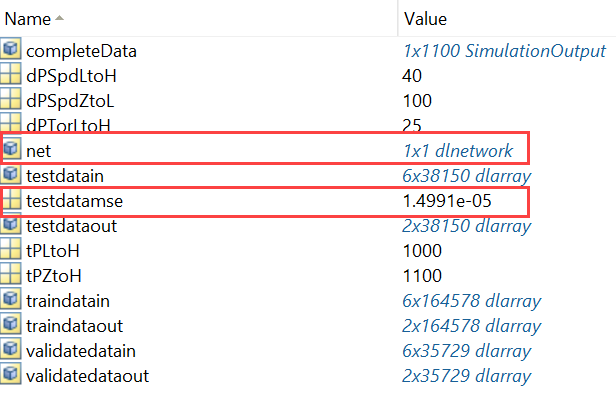
Task: Click the traindatain object icon
Action: coord(11,299)
